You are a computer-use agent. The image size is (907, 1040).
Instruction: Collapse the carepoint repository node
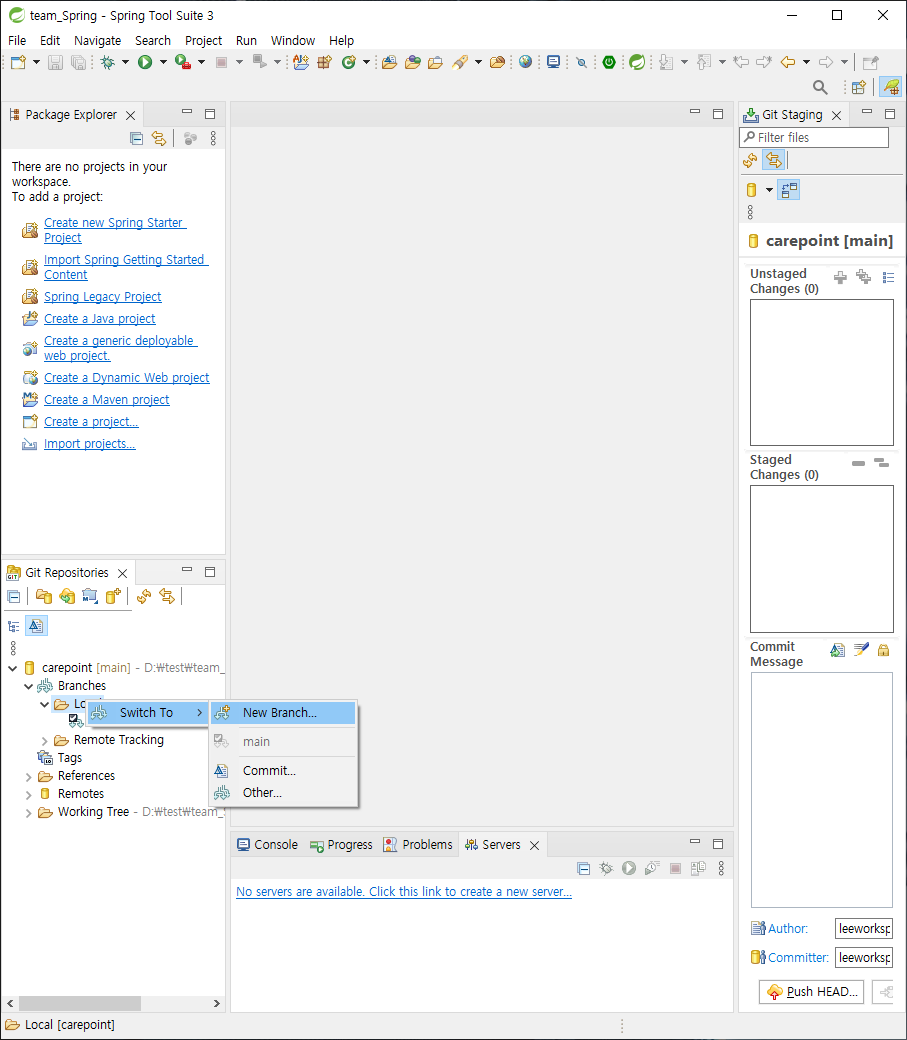[13, 668]
